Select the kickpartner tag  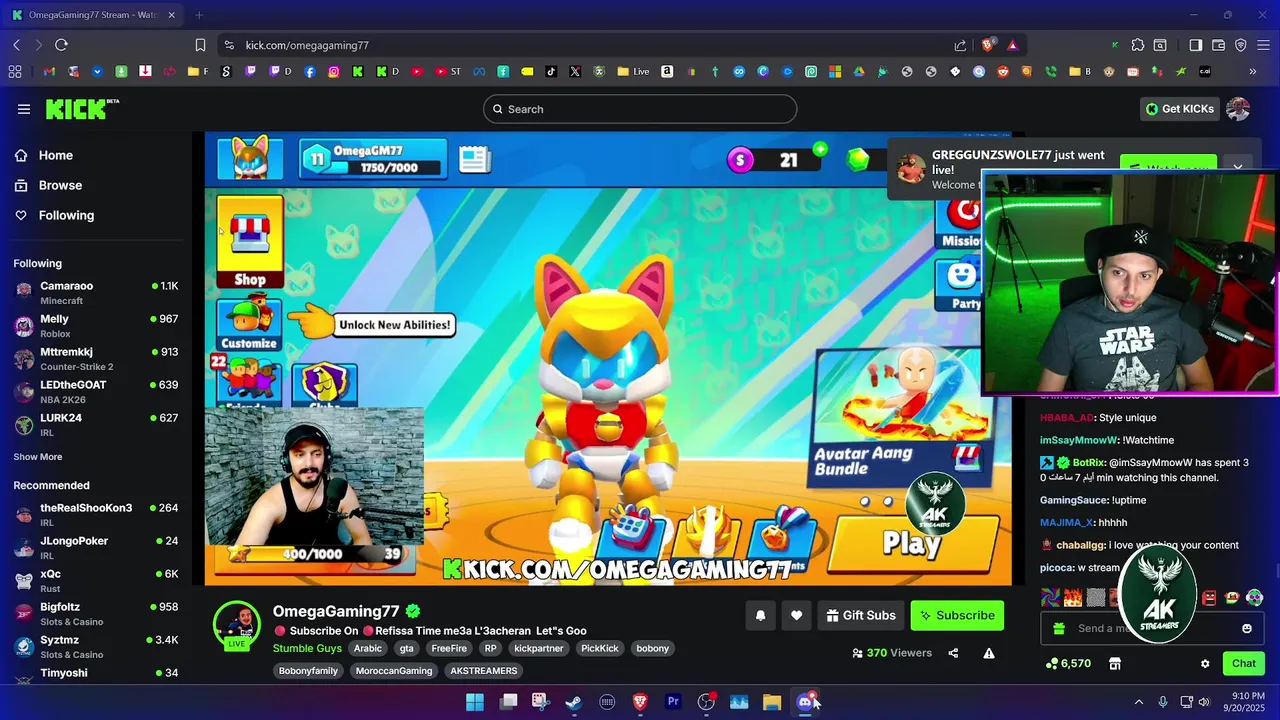[x=539, y=648]
